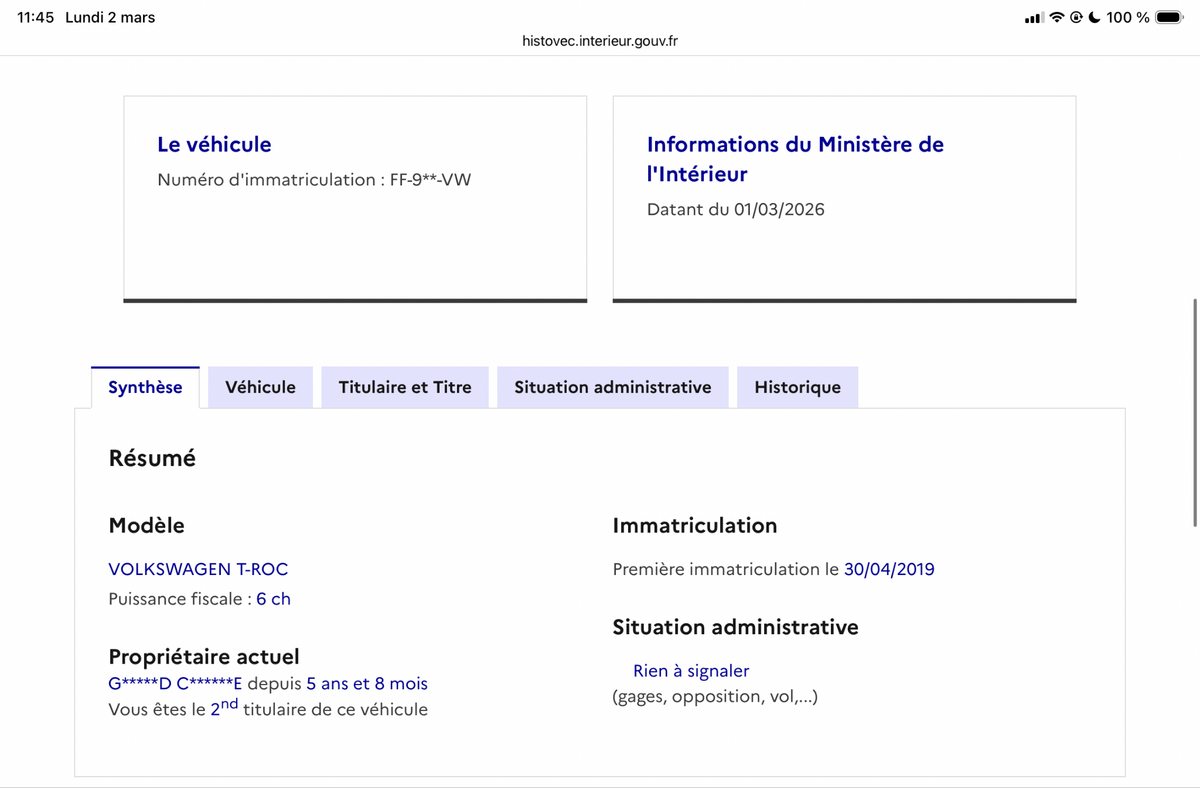
Task: Tap the cellular signal strength icon
Action: click(1034, 18)
